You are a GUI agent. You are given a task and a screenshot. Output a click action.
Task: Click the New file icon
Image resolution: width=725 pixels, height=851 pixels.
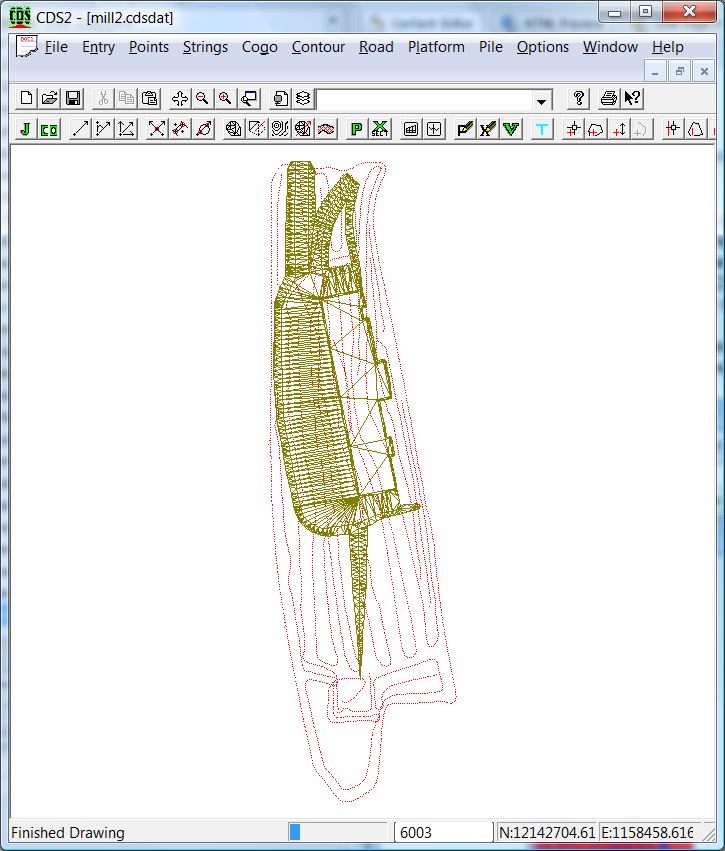[x=26, y=98]
